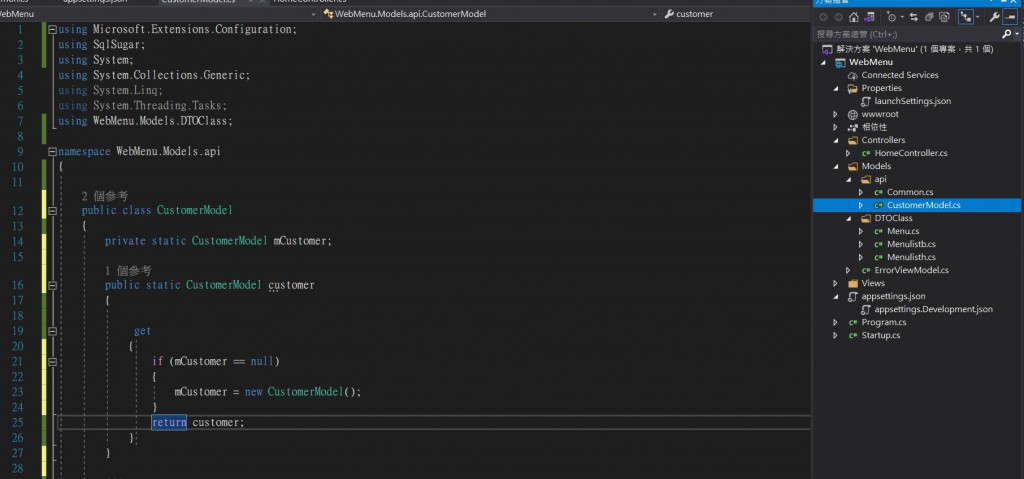Collapse the Properties node arrow
Screen dimensions: 1024x479
pyautogui.click(x=835, y=88)
